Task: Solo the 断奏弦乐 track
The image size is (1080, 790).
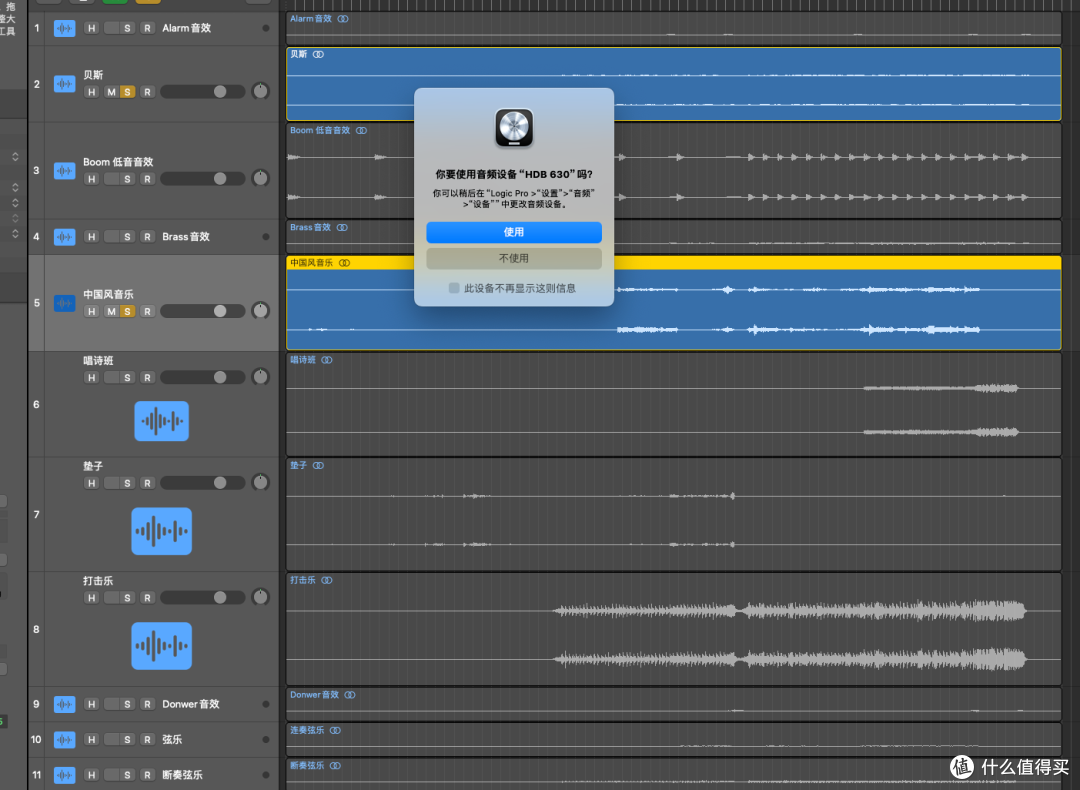Action: [x=127, y=775]
